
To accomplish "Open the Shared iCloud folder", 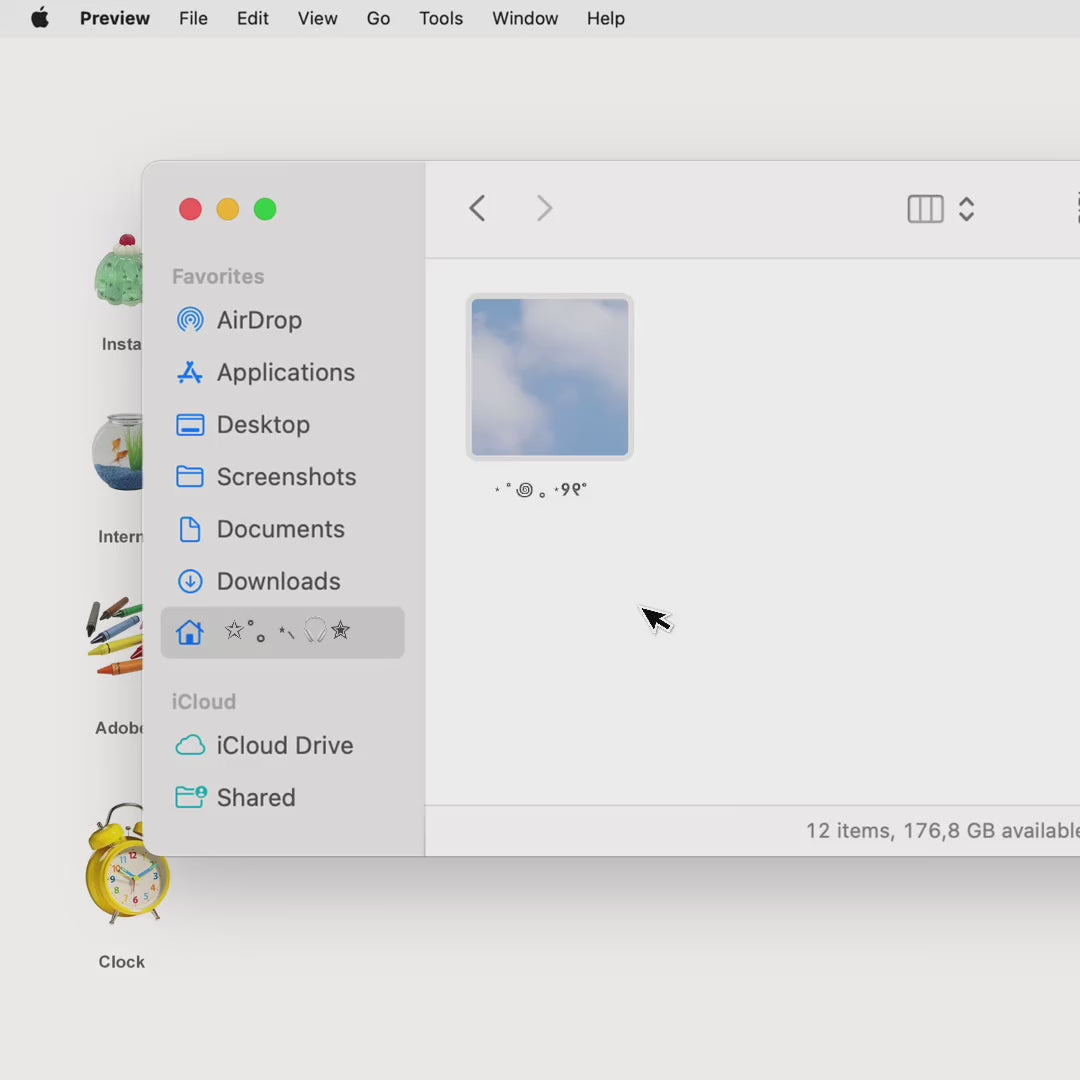I will [x=282, y=798].
